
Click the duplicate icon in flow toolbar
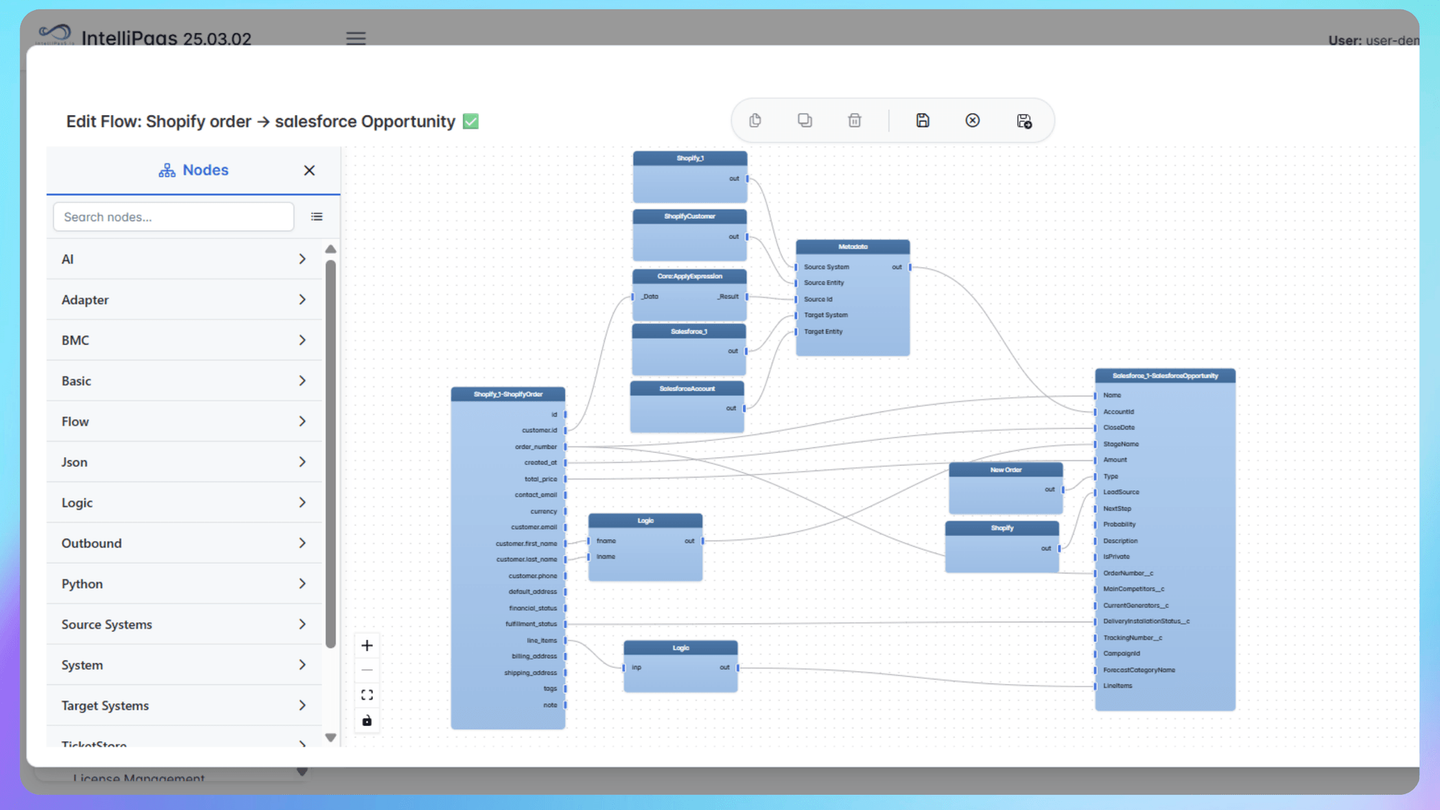(x=805, y=121)
